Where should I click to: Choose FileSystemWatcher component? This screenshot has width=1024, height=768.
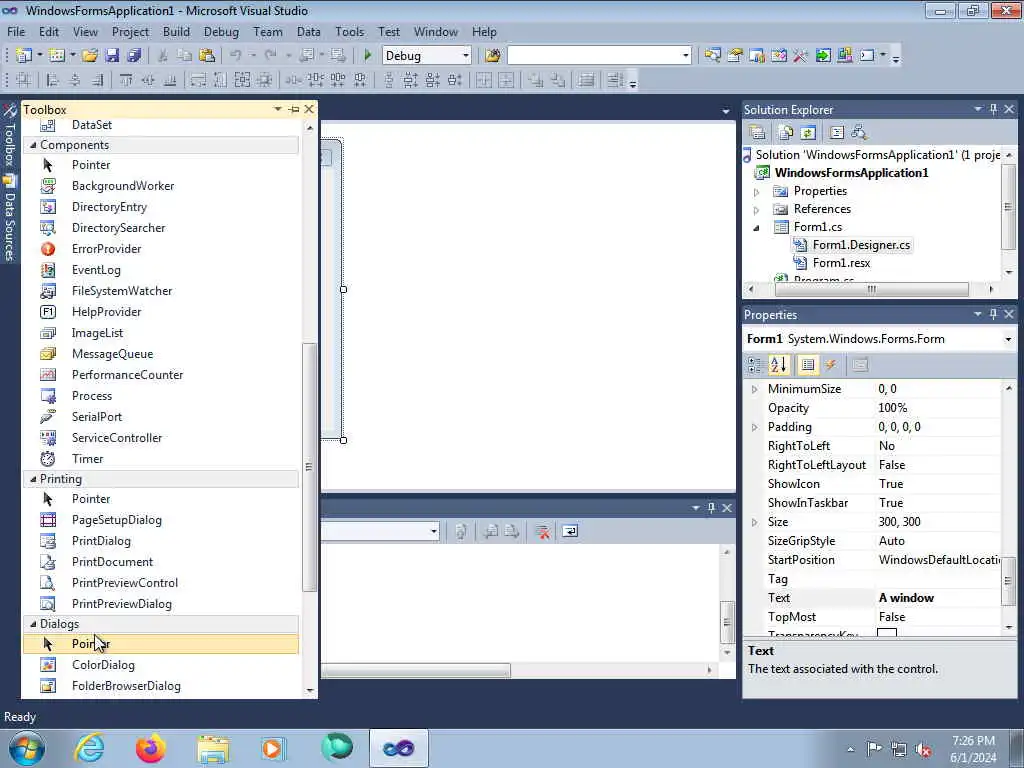121,291
